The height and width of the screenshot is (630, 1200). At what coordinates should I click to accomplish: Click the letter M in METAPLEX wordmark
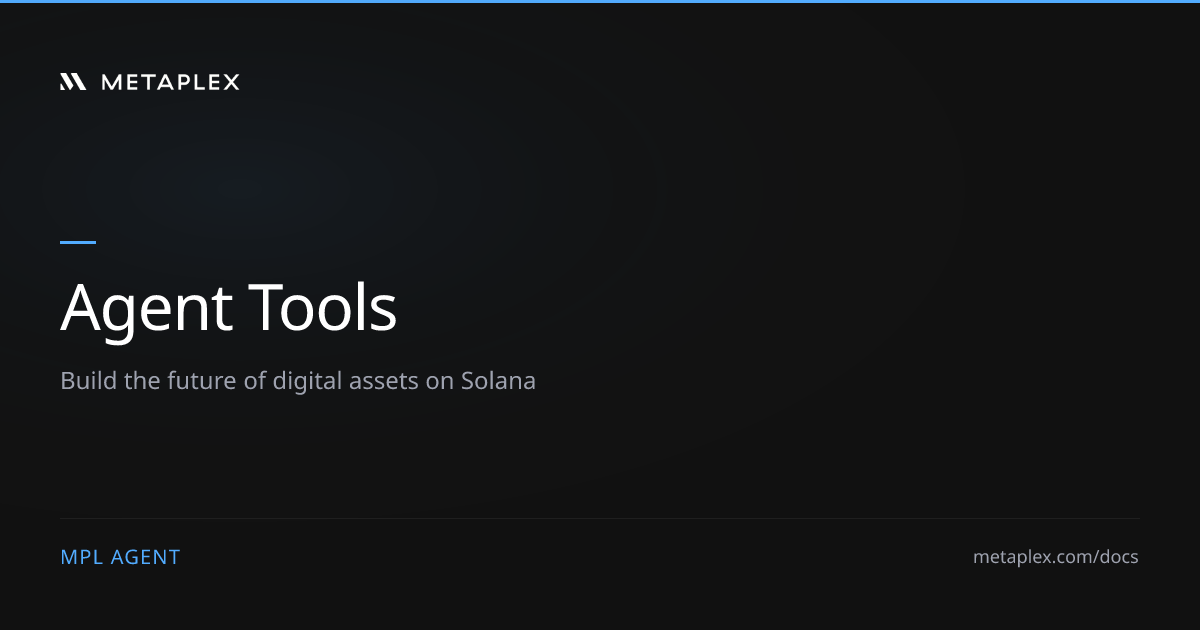click(x=110, y=82)
